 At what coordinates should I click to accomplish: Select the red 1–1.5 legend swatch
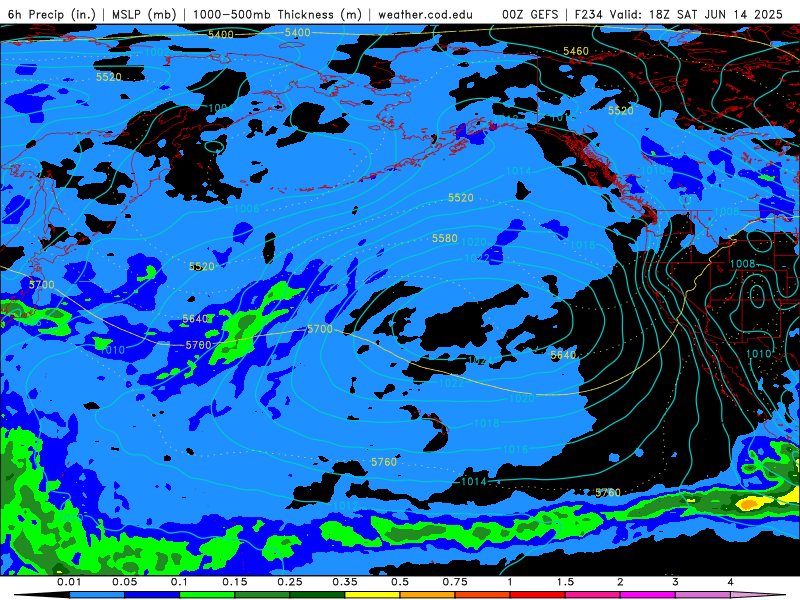tap(538, 595)
